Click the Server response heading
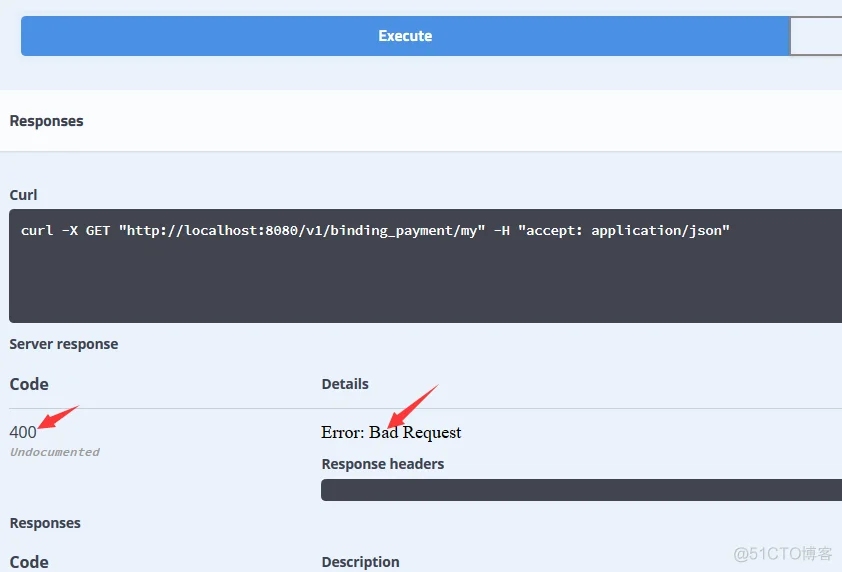Image resolution: width=842 pixels, height=572 pixels. point(64,344)
